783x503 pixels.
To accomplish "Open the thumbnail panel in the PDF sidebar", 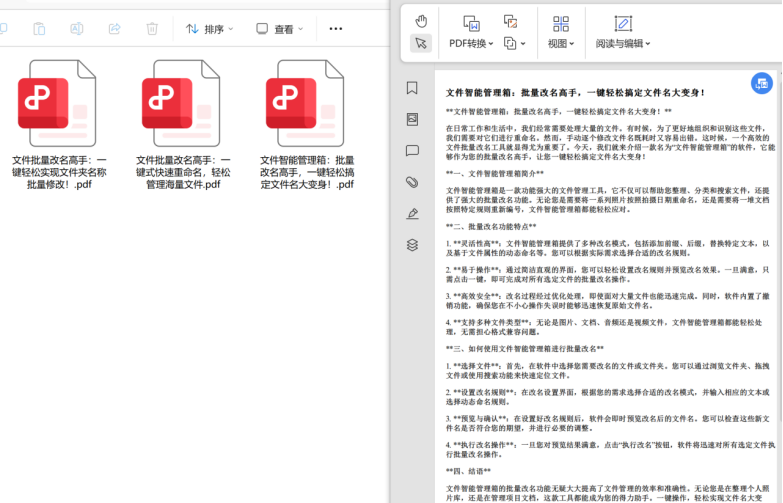I will point(412,119).
